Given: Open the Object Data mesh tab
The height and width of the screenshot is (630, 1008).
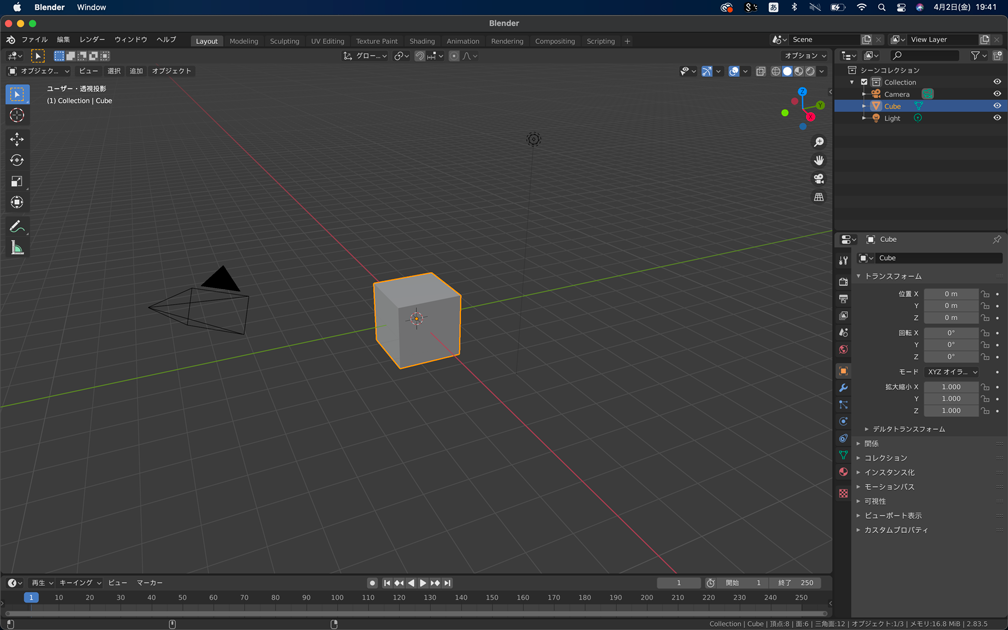Looking at the screenshot, I should pyautogui.click(x=843, y=455).
